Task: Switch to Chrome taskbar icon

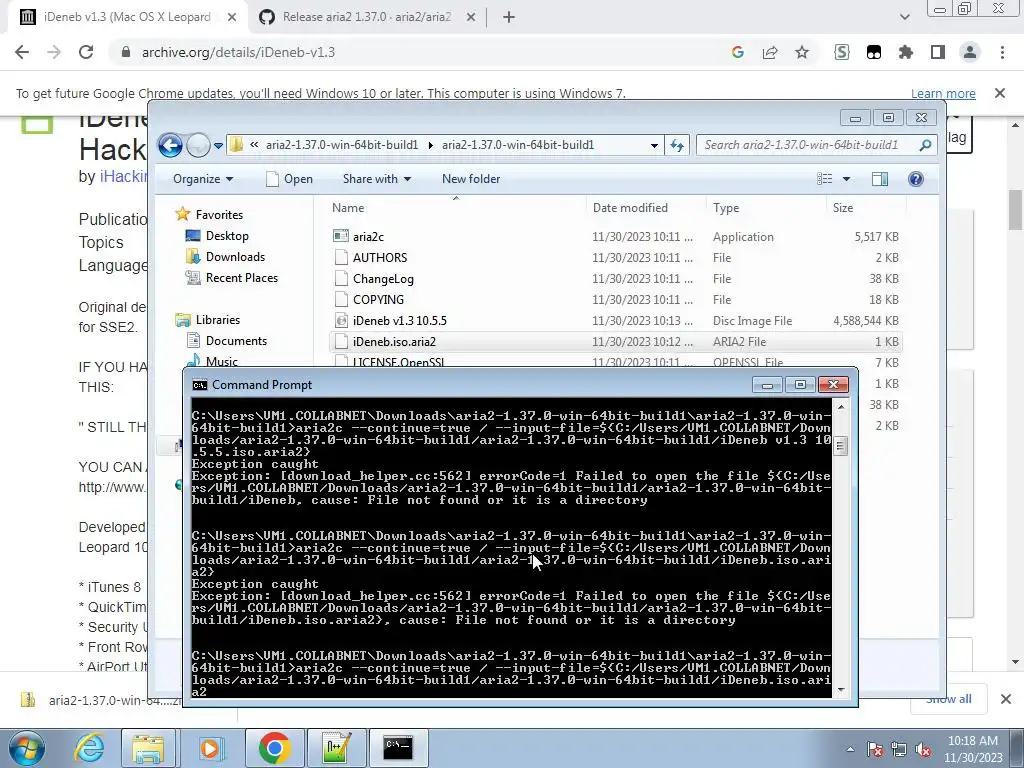Action: tap(274, 748)
